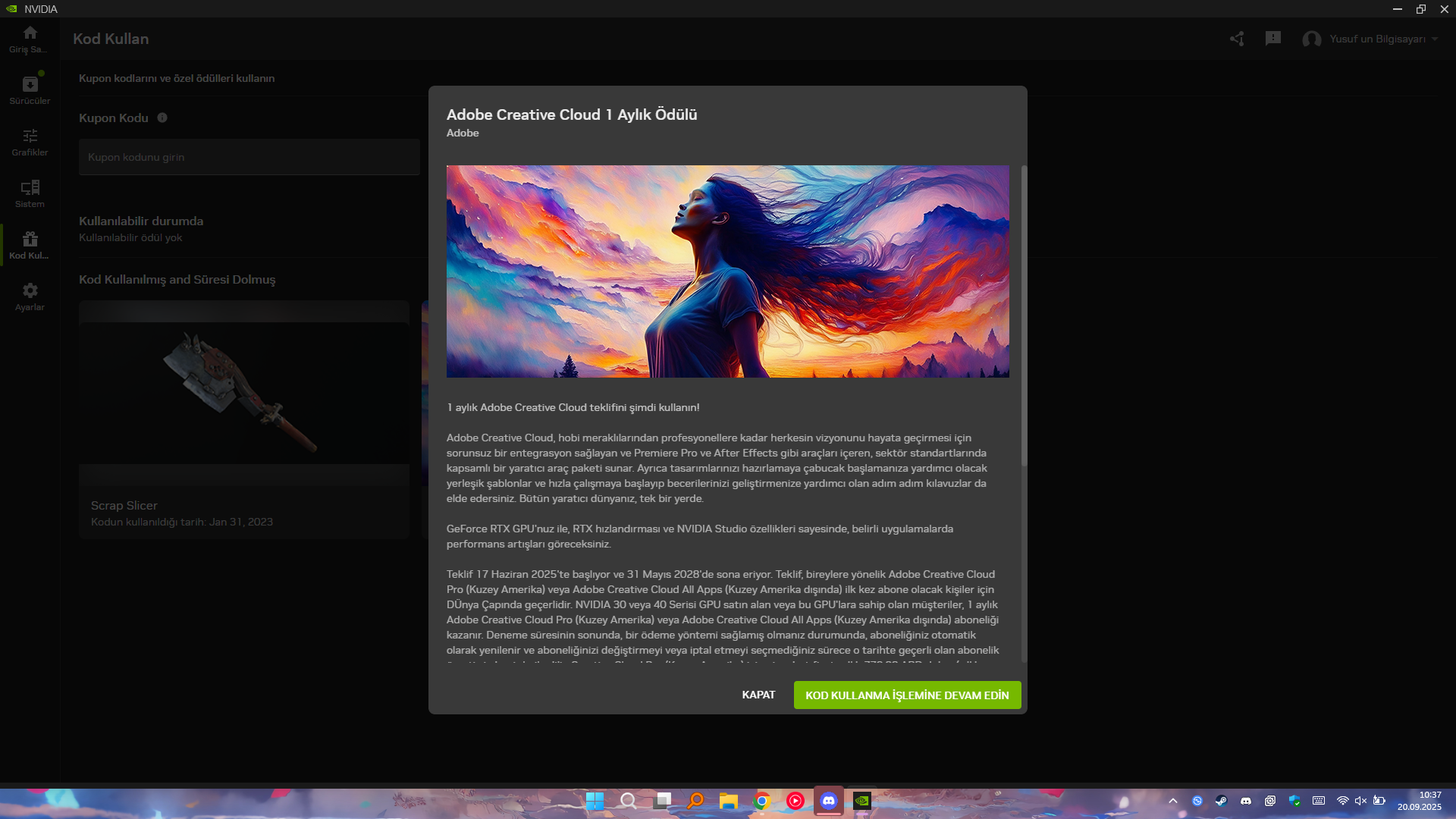The image size is (1456, 819).
Task: Click the battery tray icon
Action: coord(1379,801)
